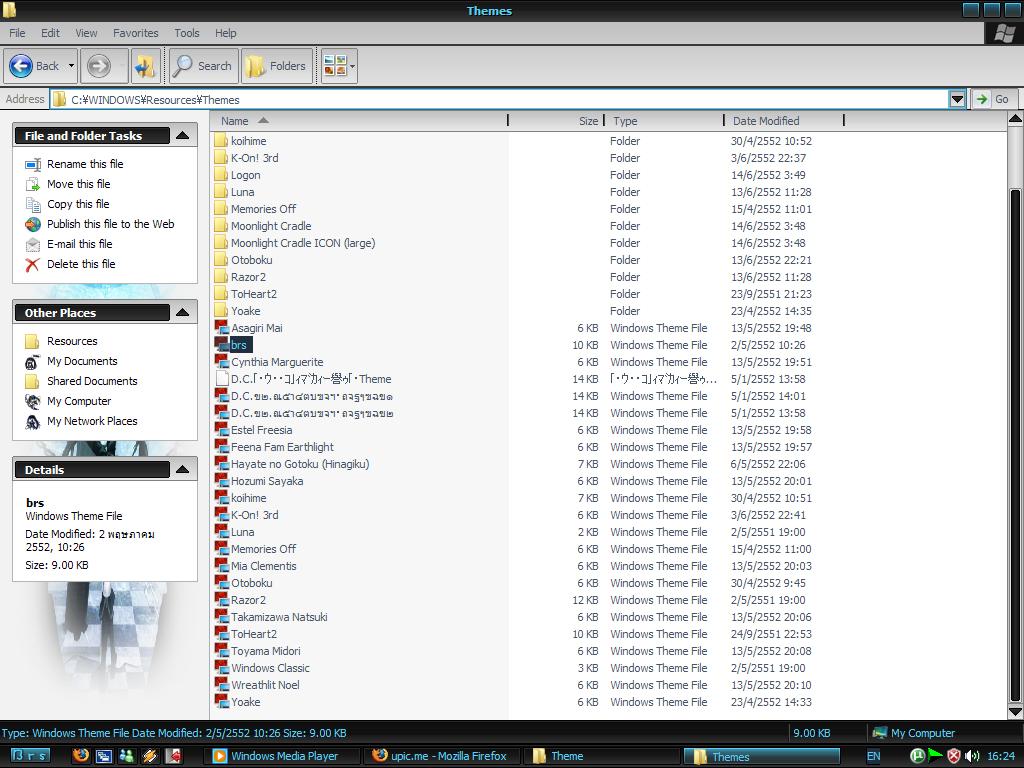Sort by Name column header
Viewport: 1024px width, 768px height.
pyautogui.click(x=359, y=121)
